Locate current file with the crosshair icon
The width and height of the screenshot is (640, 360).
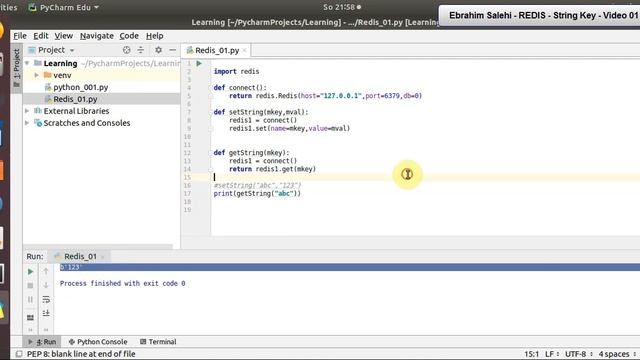(x=127, y=50)
